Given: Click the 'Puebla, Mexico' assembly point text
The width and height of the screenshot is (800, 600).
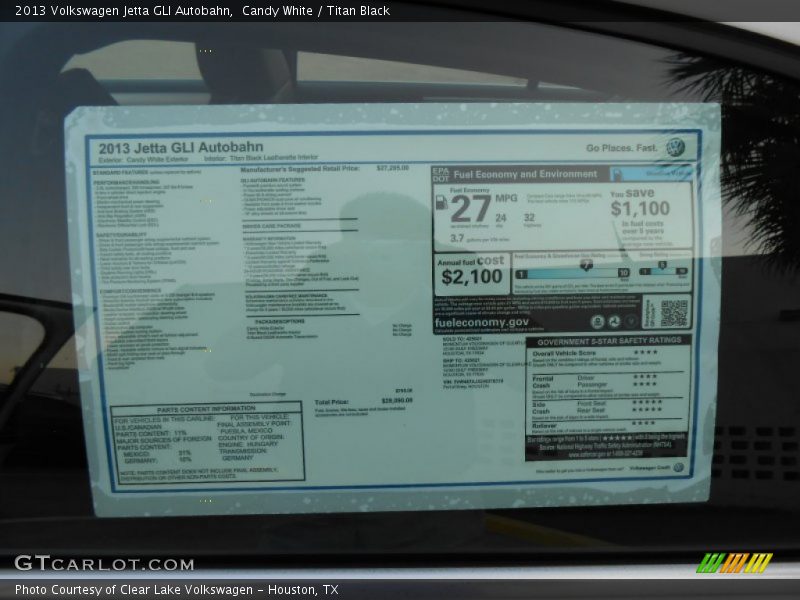Looking at the screenshot, I should click(x=245, y=431).
